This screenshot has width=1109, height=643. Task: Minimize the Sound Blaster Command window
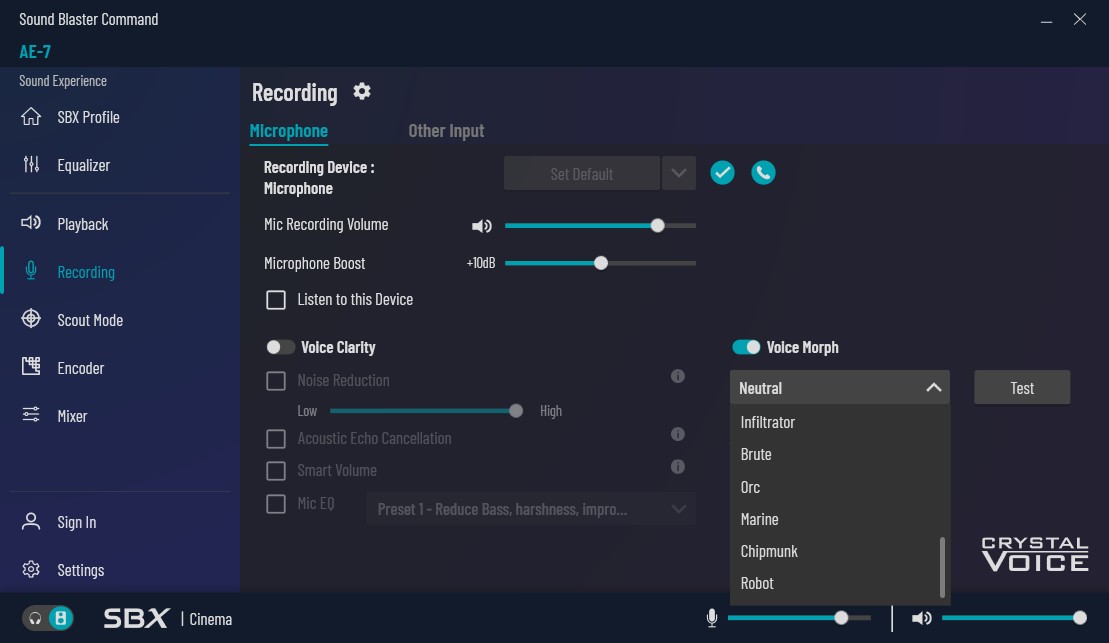1046,20
